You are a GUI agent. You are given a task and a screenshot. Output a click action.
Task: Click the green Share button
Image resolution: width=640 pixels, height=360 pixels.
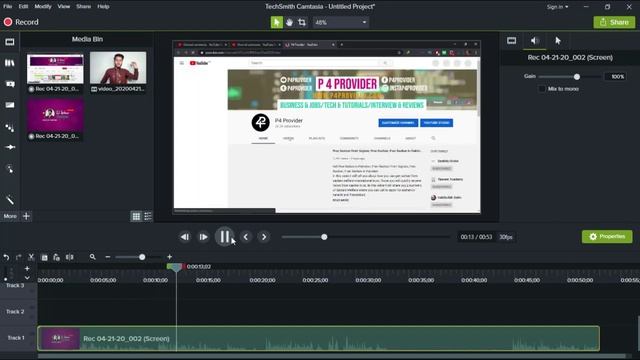614,22
